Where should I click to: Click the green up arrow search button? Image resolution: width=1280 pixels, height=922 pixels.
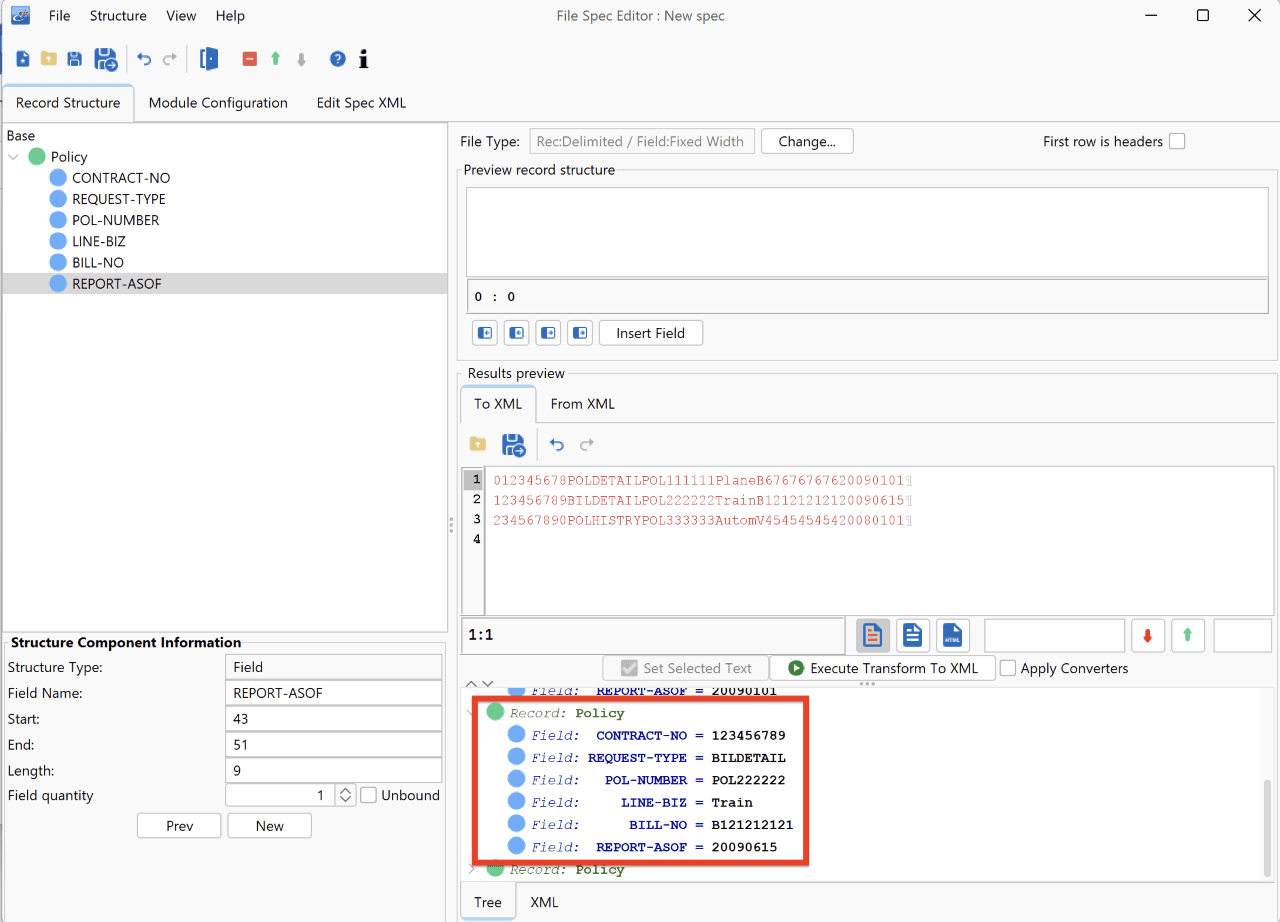pos(1188,635)
